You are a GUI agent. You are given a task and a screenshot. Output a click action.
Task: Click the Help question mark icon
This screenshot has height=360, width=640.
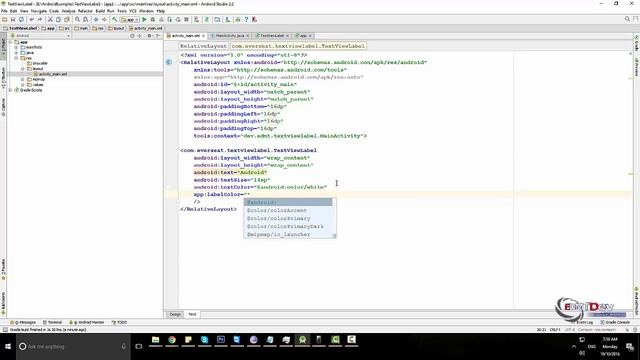click(x=246, y=20)
